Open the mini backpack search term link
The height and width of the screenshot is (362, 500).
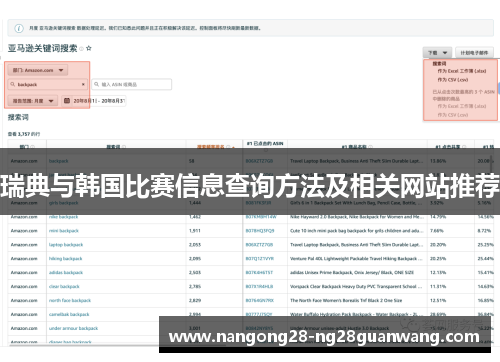[x=64, y=231]
